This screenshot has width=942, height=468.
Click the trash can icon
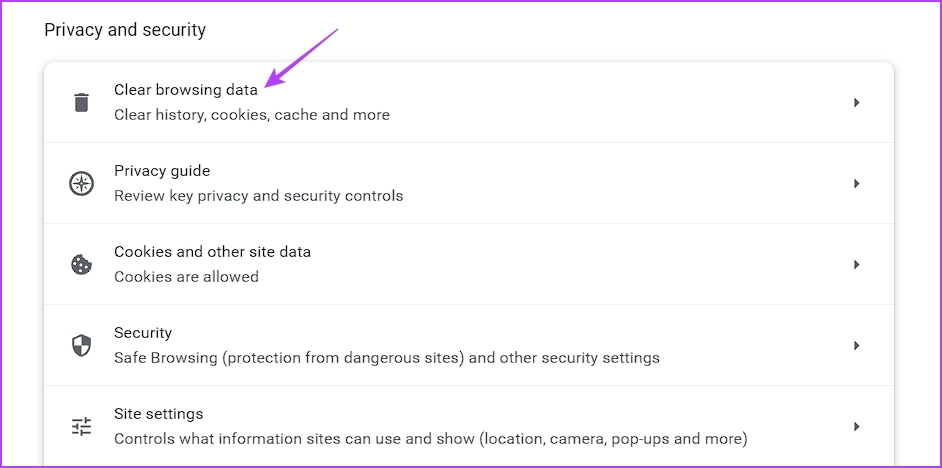pos(81,102)
